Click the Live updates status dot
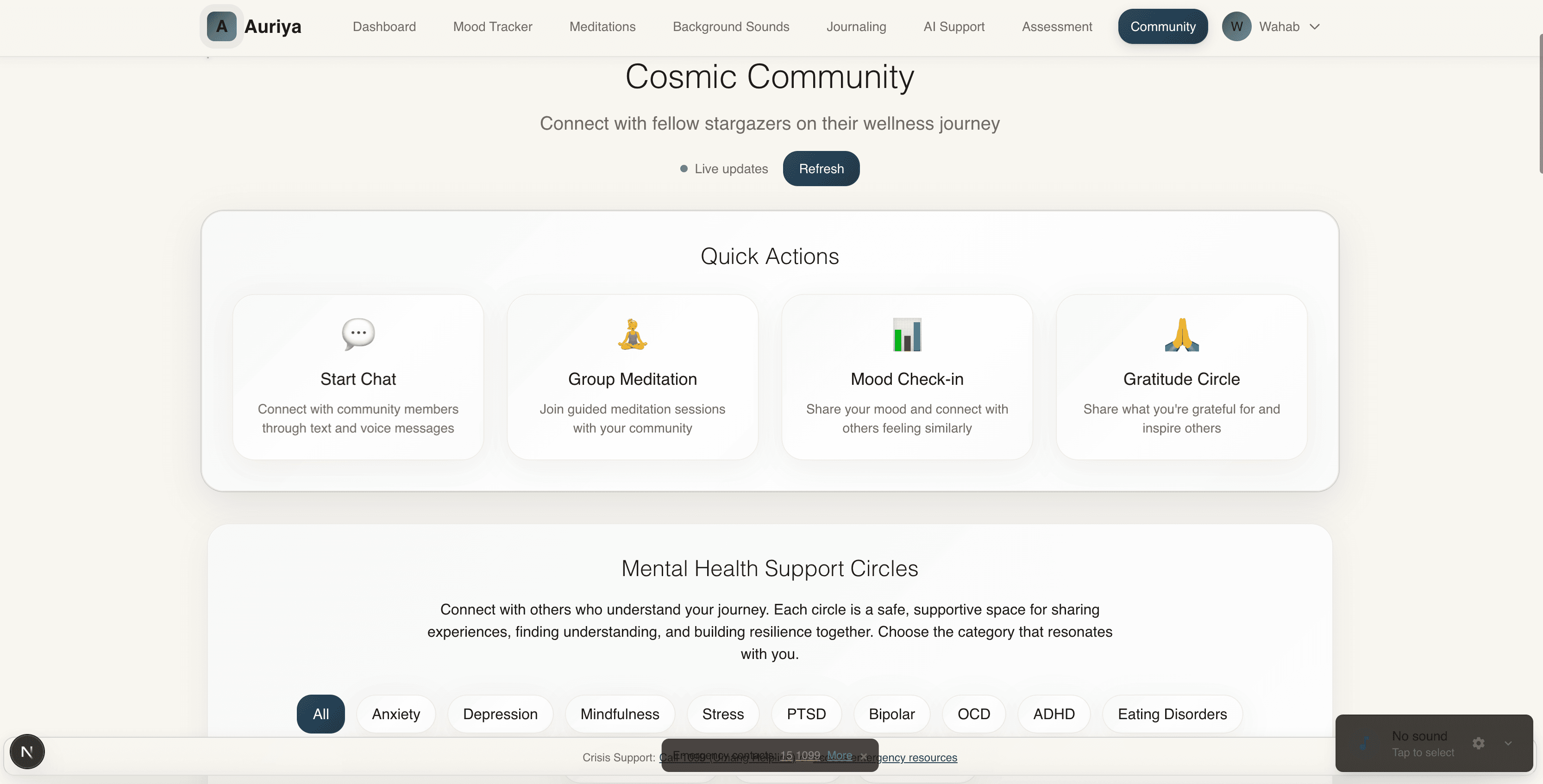Screen dimensions: 1543x784 tap(684, 169)
